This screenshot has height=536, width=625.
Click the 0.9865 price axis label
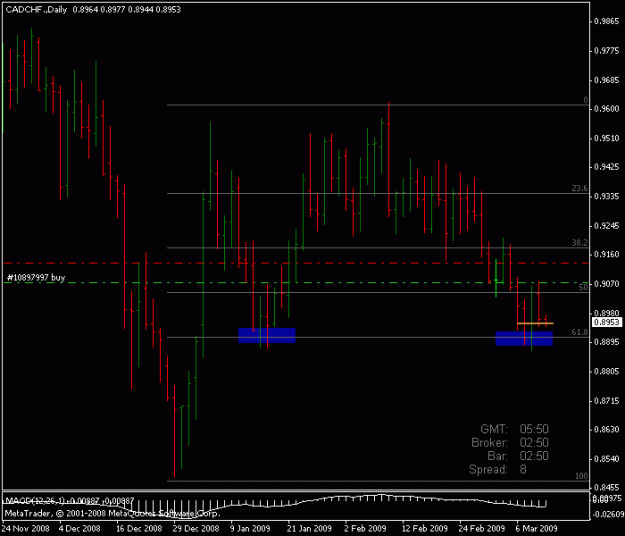pyautogui.click(x=607, y=22)
